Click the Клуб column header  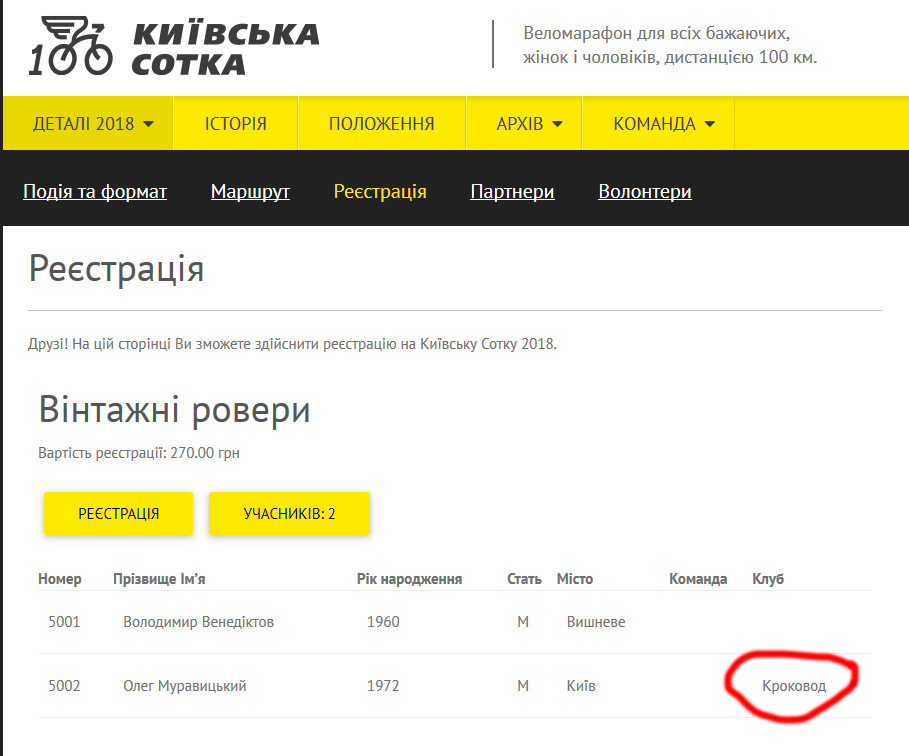767,579
